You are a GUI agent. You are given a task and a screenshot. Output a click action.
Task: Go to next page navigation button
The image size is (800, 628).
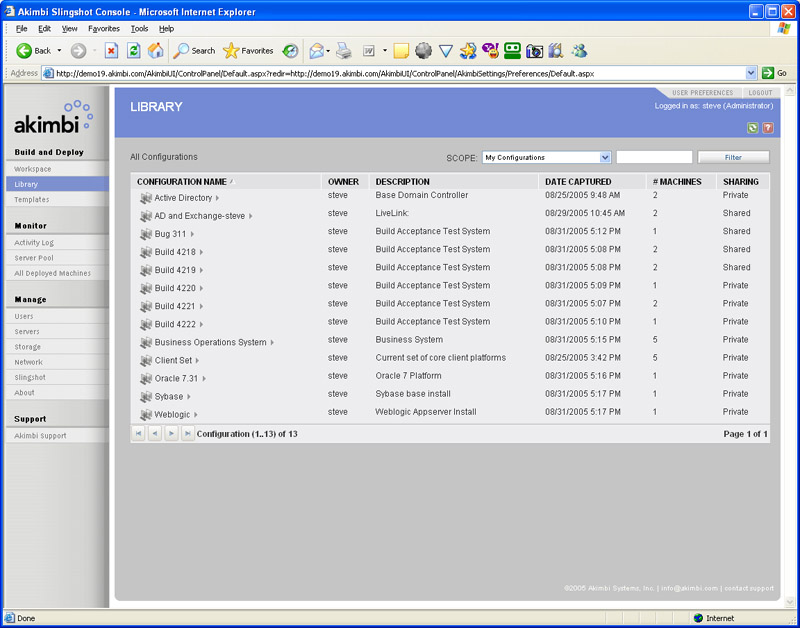point(171,434)
